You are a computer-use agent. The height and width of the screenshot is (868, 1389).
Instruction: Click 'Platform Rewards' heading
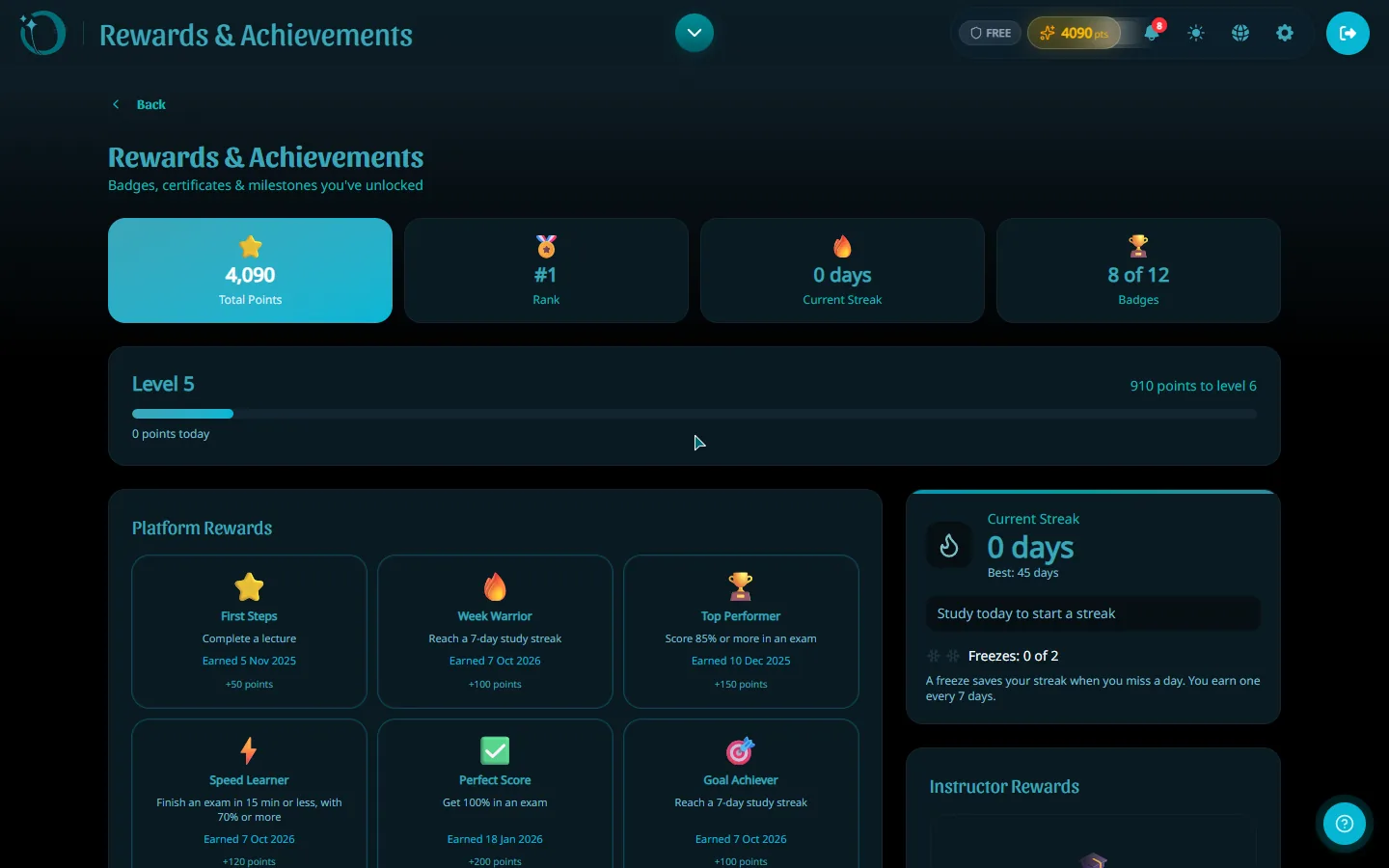(x=202, y=529)
